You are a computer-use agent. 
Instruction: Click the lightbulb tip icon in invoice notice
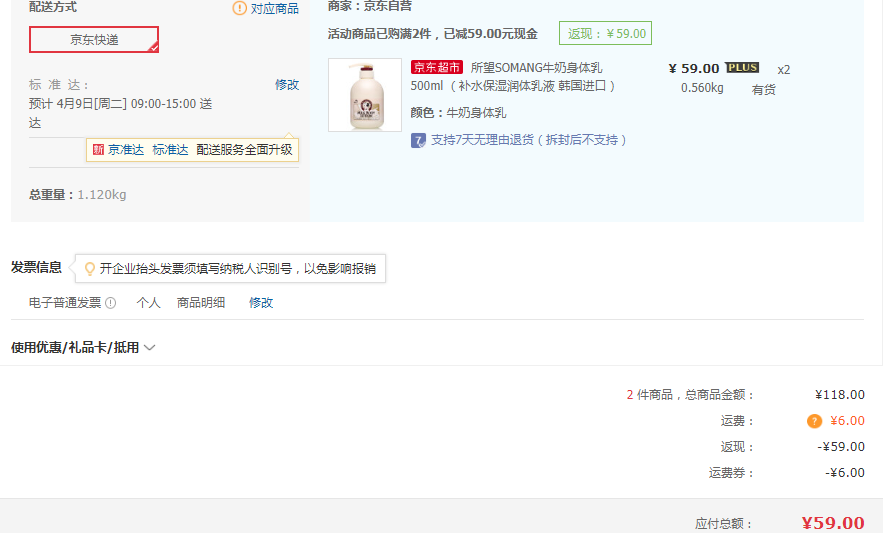pos(89,269)
